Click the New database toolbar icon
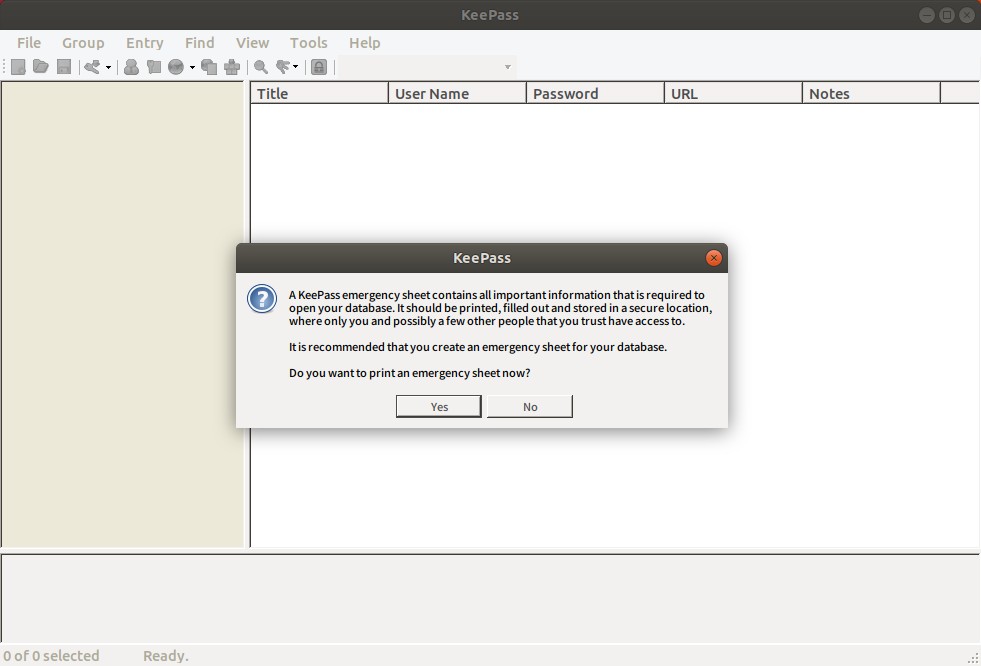 pyautogui.click(x=18, y=67)
